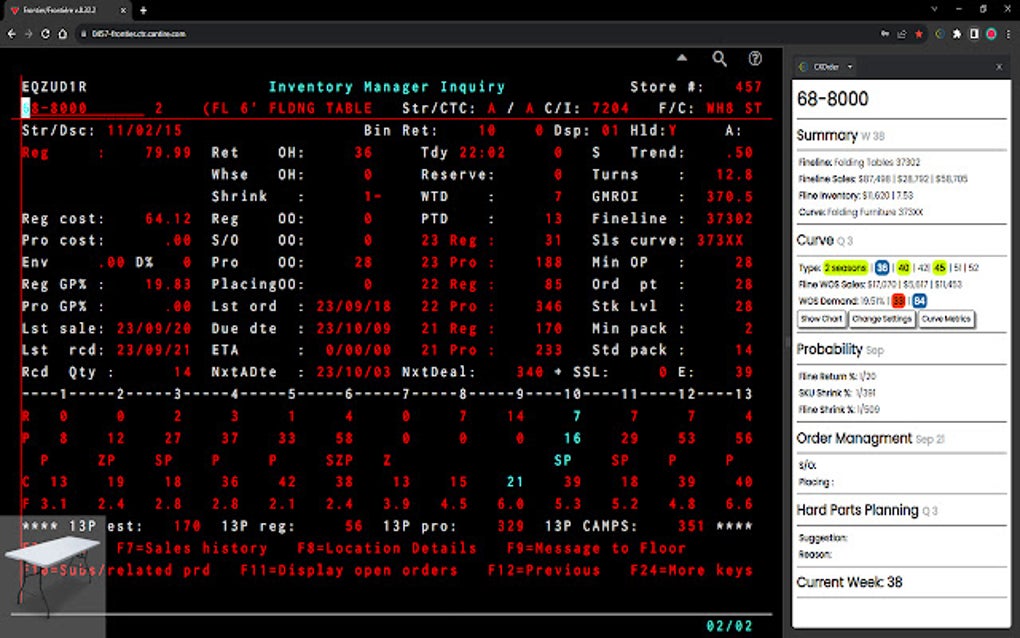Go to the browser home icon
This screenshot has height=638, width=1020.
(64, 33)
